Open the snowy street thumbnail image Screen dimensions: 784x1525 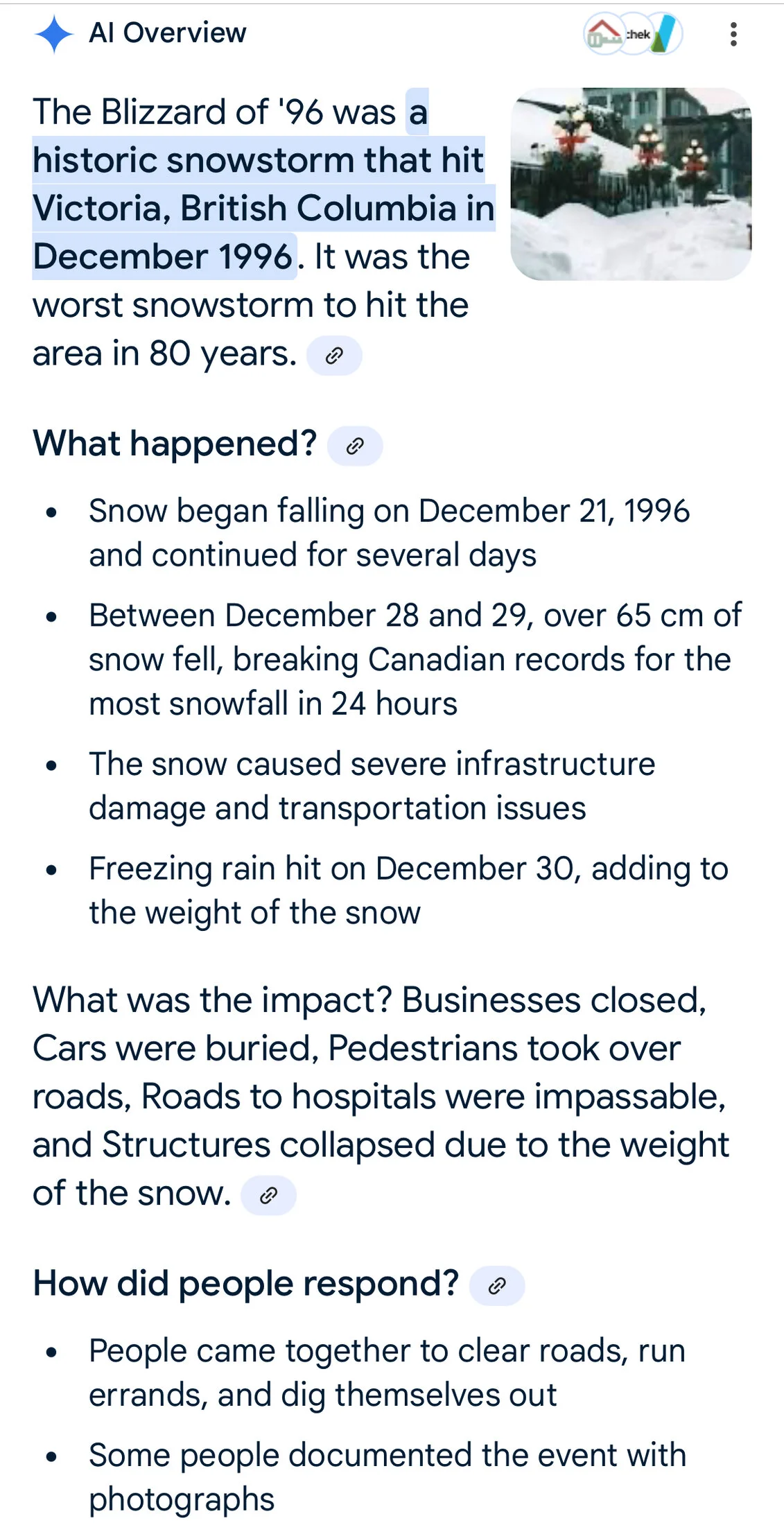pos(631,184)
